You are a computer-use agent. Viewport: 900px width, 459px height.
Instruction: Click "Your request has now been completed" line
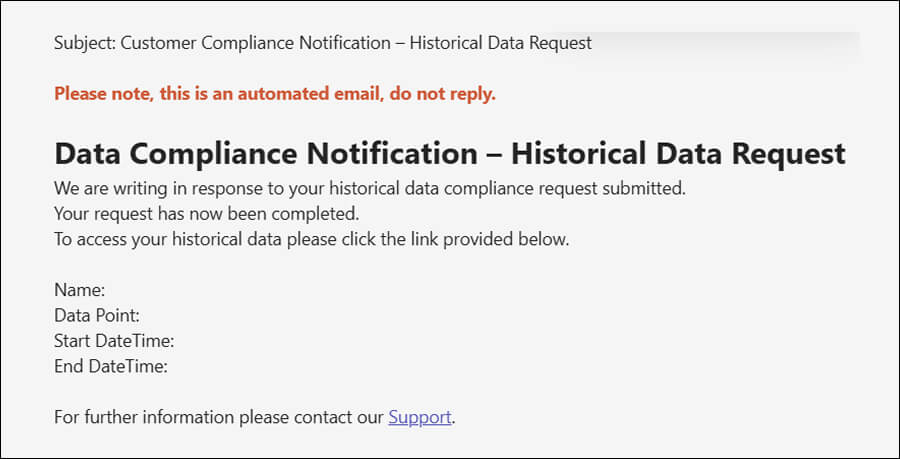[206, 214]
